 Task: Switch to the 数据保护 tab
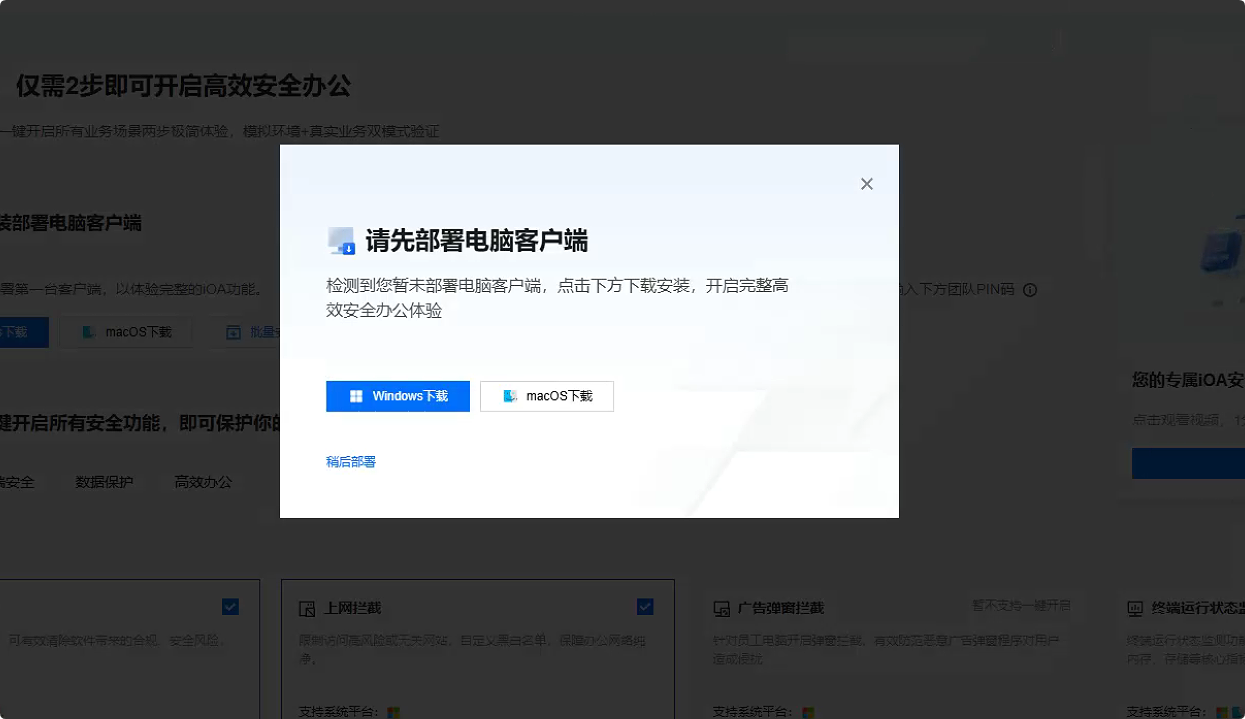[x=104, y=482]
